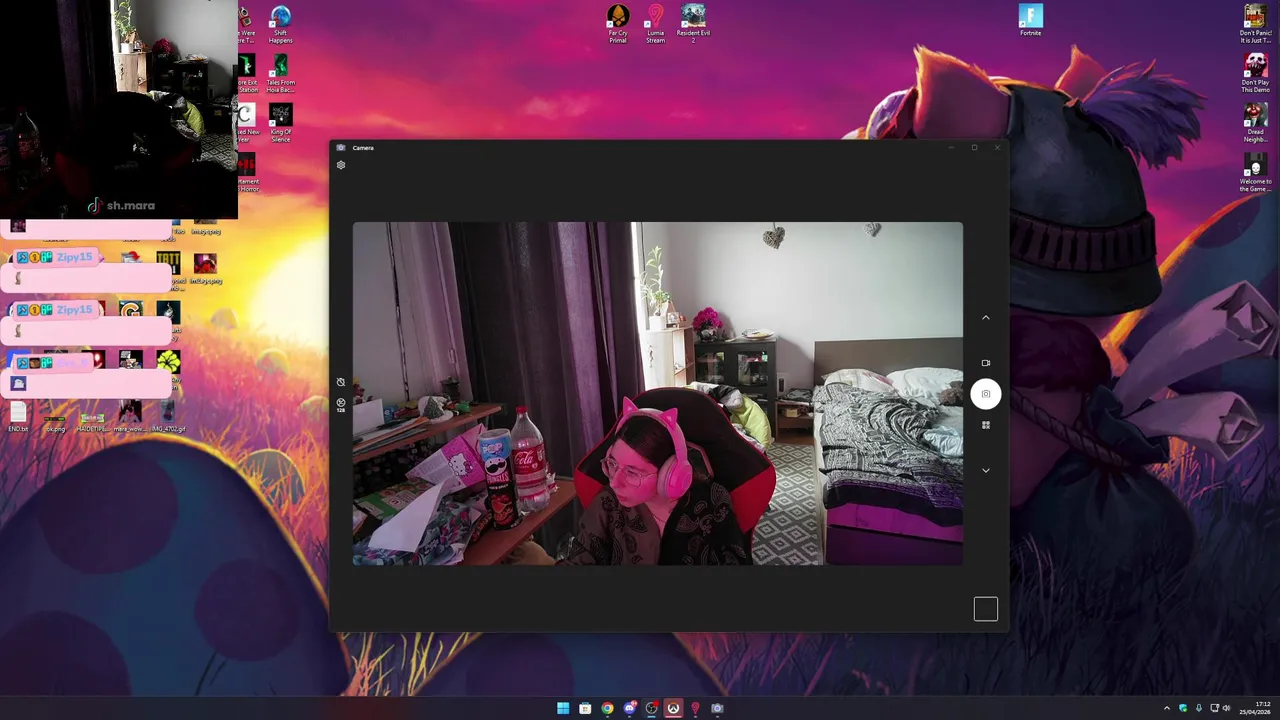Open Google Chrome from taskbar
The height and width of the screenshot is (720, 1280).
click(x=607, y=708)
